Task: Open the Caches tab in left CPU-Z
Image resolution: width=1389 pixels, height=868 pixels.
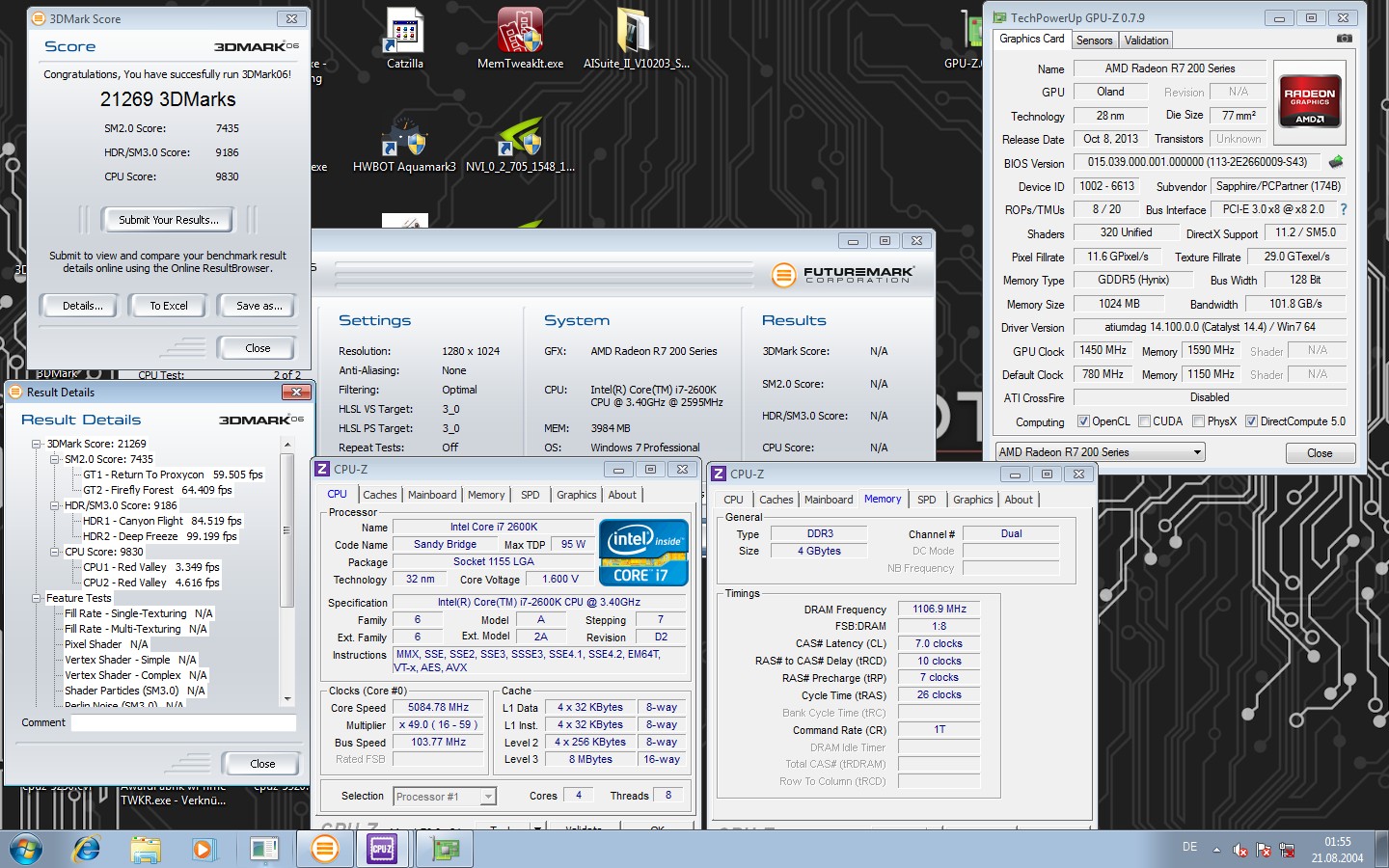Action: coord(380,495)
